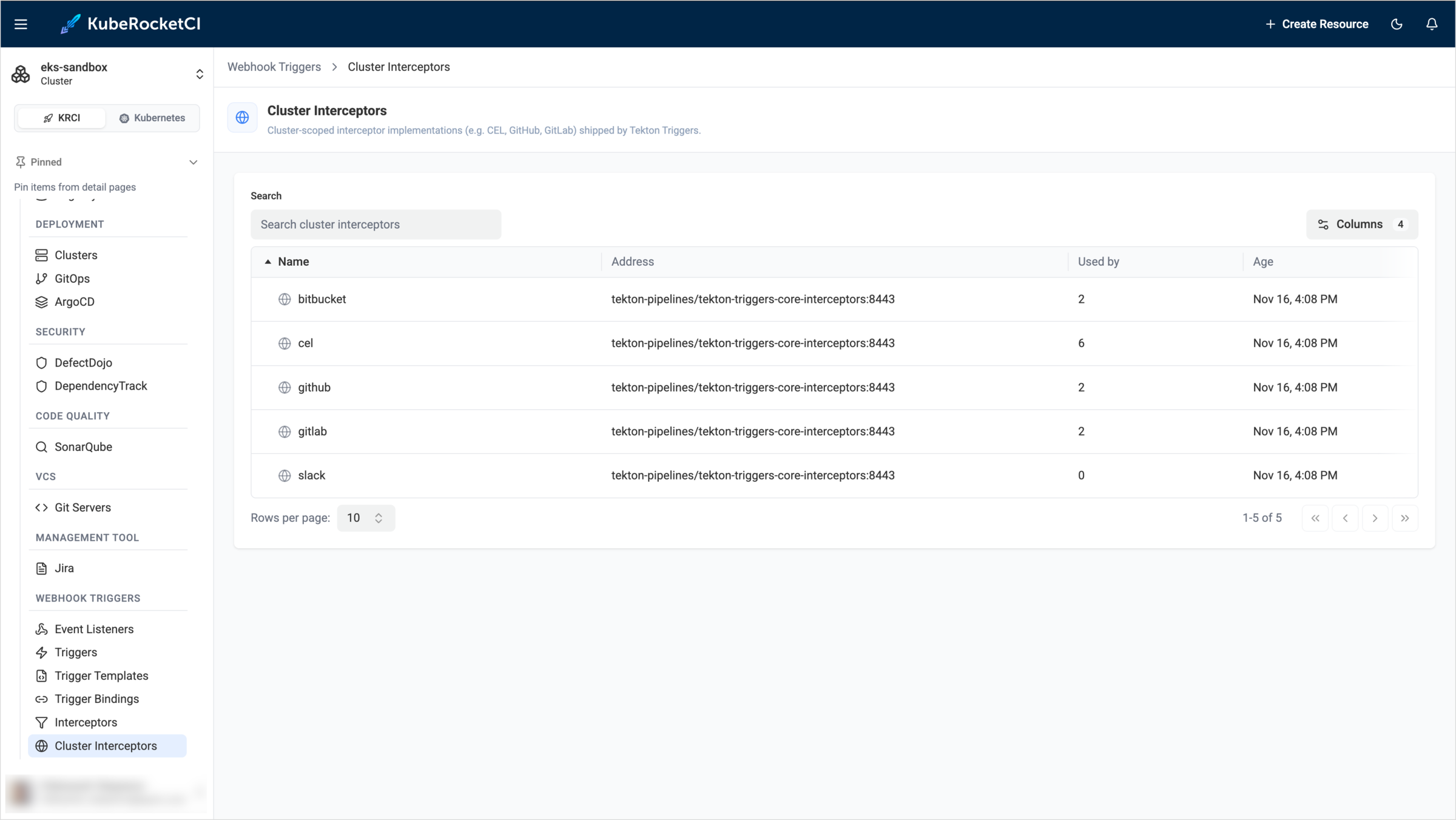
Task: Open the hamburger navigation menu
Action: (21, 24)
